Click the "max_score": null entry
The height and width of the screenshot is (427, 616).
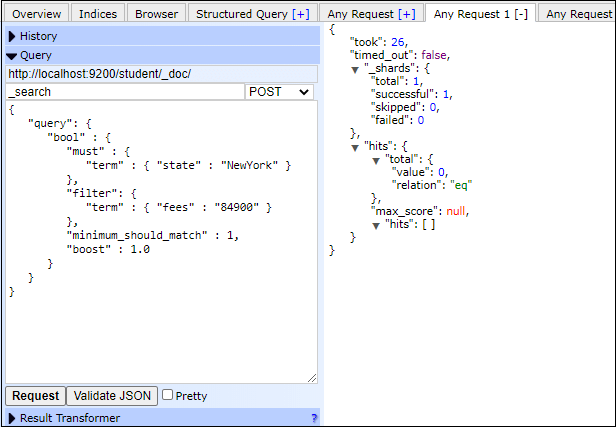point(420,211)
